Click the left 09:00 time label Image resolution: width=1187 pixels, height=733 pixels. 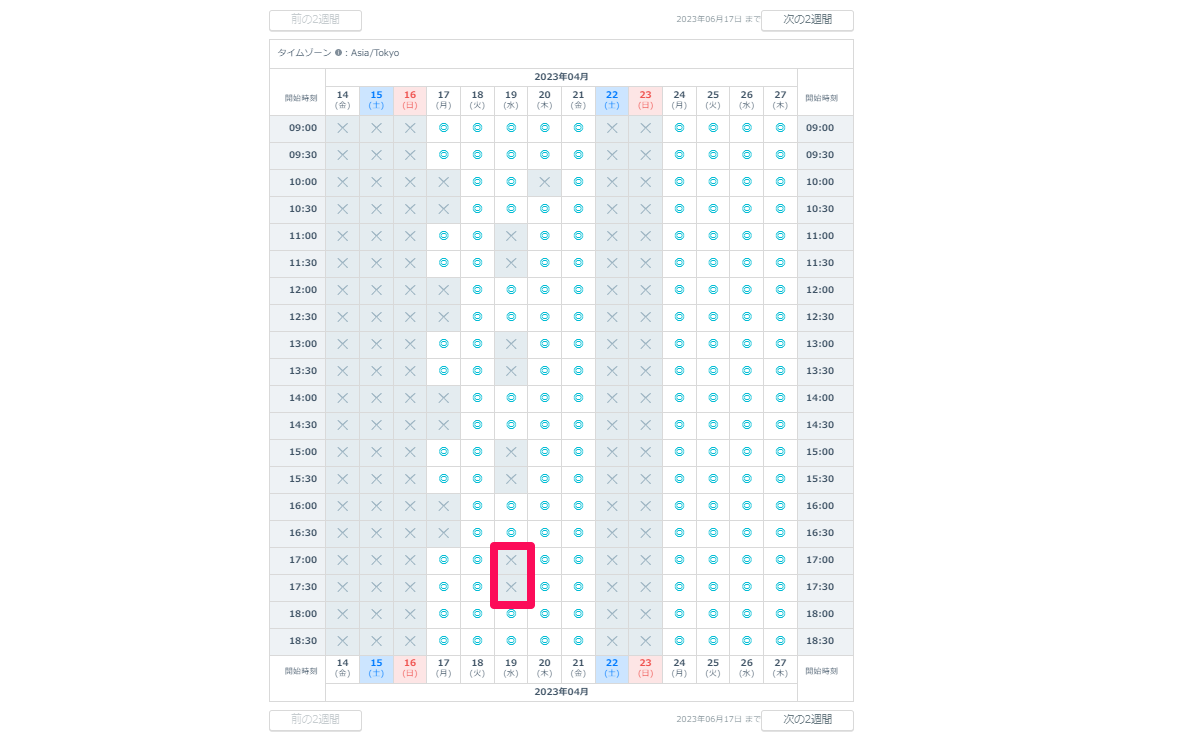click(x=303, y=128)
